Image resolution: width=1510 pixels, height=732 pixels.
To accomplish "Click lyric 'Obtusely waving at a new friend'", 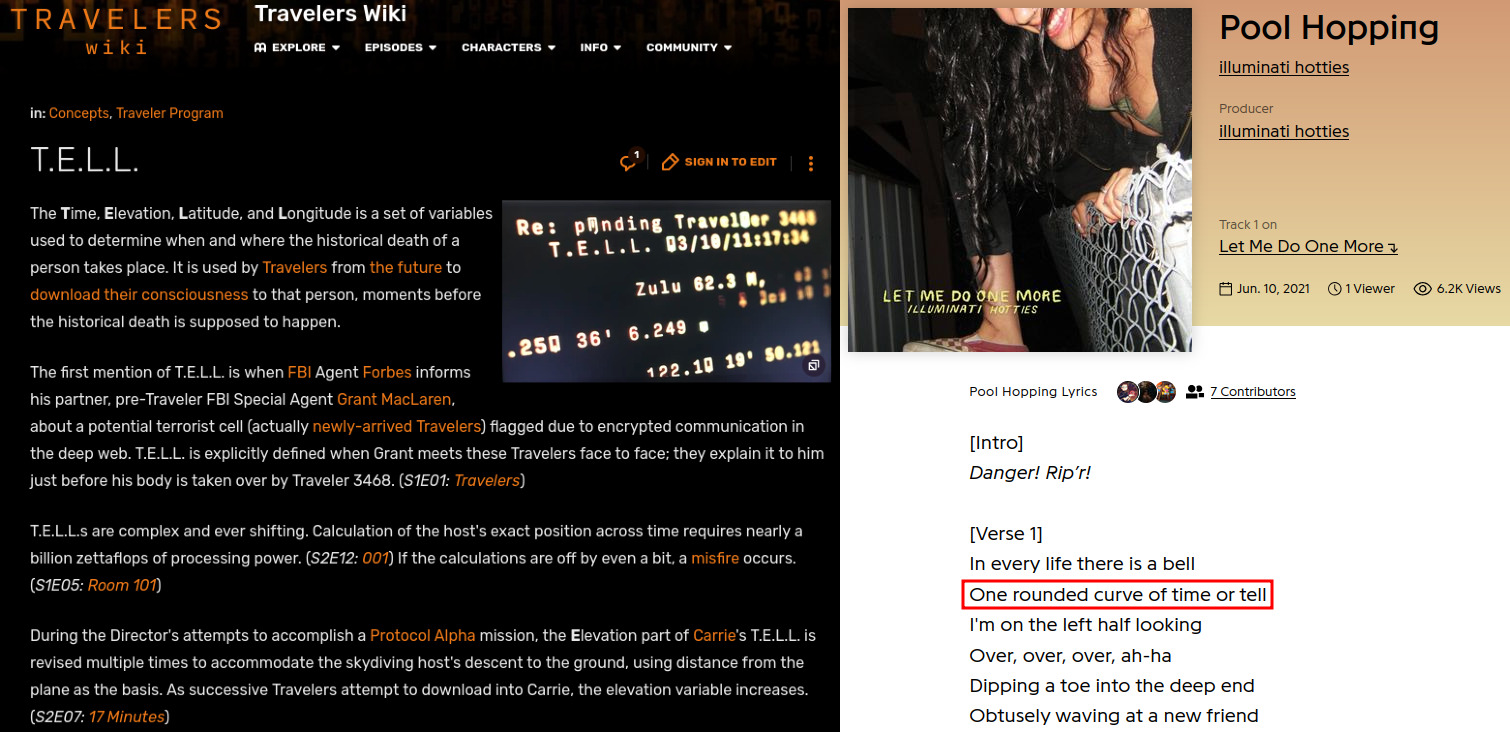I will point(1114,716).
